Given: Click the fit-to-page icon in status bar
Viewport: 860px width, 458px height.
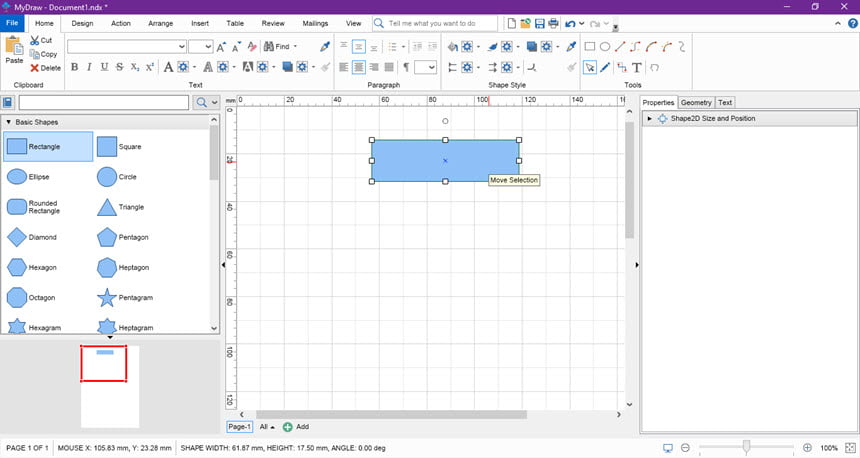Looking at the screenshot, I should point(851,448).
